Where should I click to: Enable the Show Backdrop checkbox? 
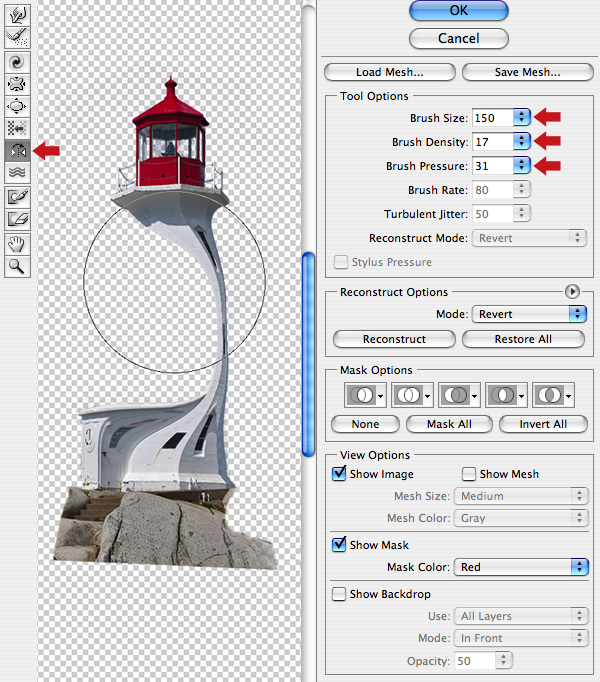339,594
